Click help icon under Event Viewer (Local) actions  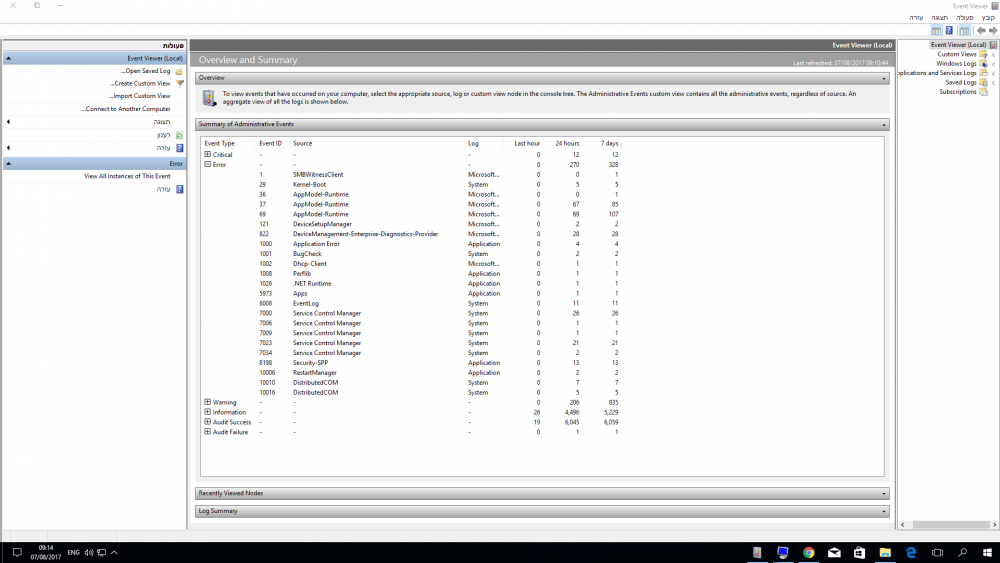pyautogui.click(x=179, y=148)
